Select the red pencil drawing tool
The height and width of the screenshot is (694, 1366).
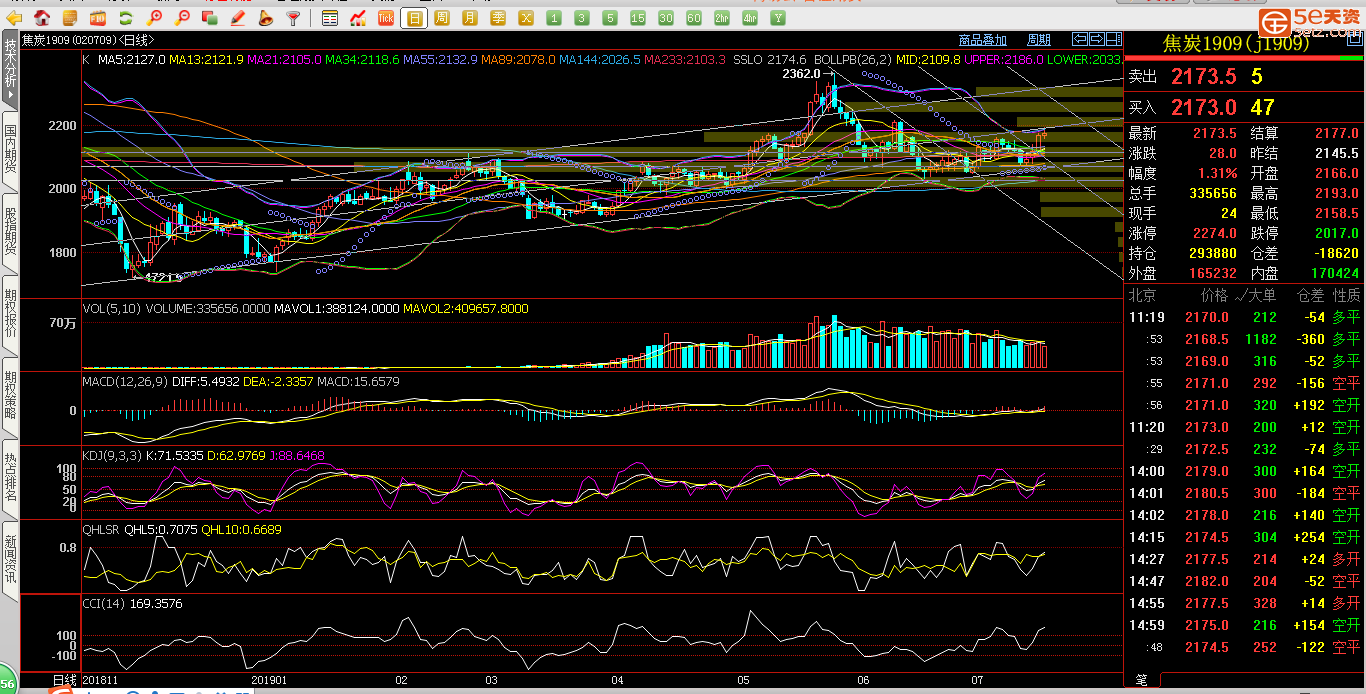[237, 18]
